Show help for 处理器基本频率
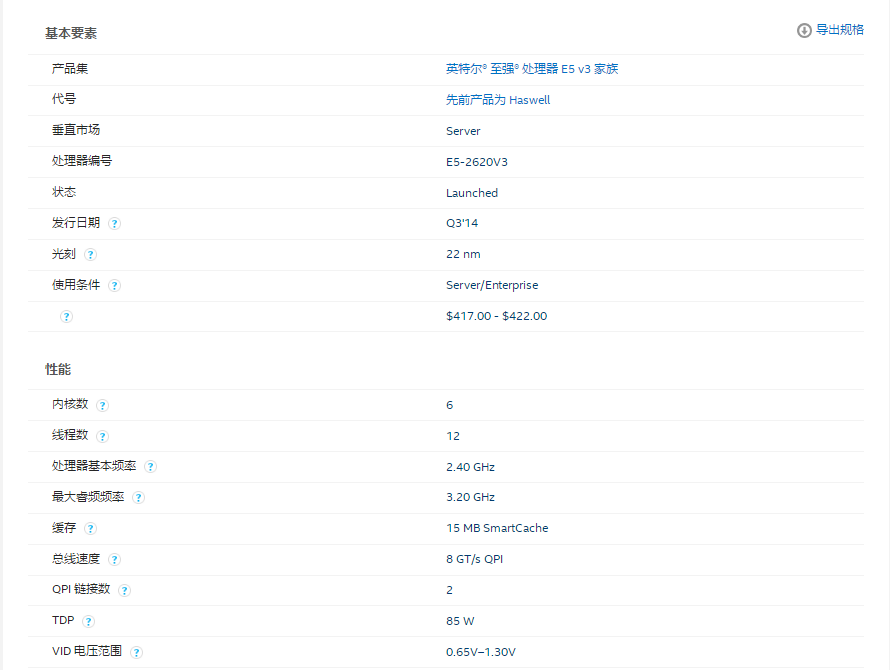The image size is (890, 670). click(x=150, y=467)
